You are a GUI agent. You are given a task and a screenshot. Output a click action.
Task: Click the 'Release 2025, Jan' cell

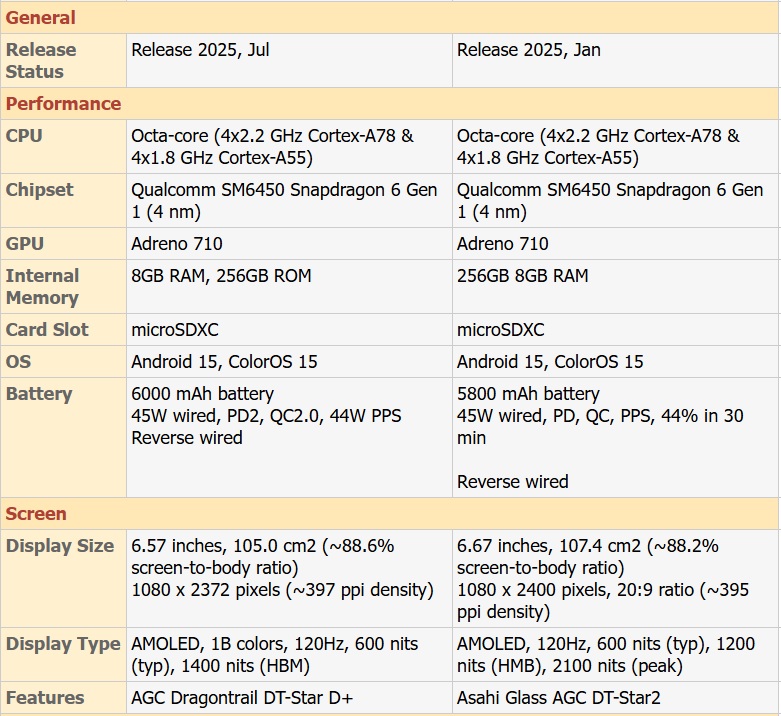(615, 61)
